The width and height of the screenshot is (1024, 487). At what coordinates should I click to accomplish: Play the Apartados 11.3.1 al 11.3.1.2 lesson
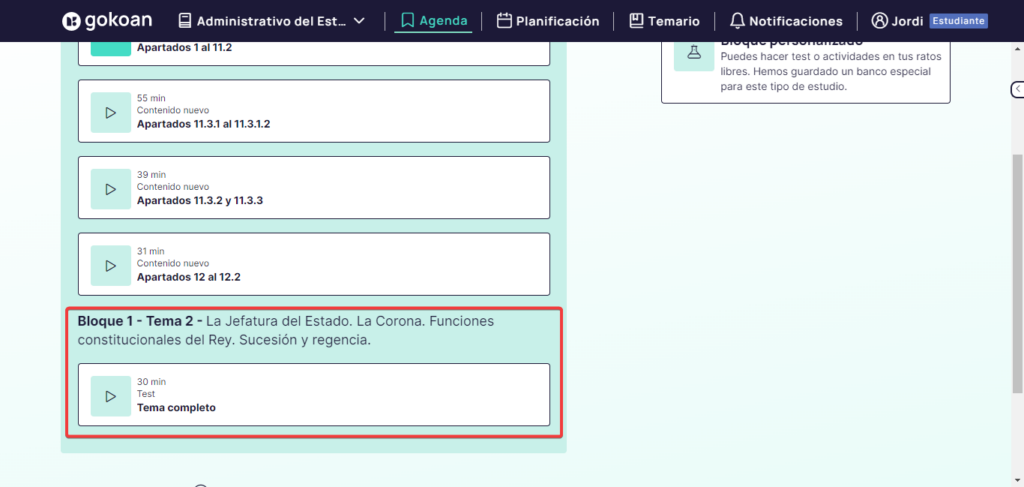(x=110, y=112)
